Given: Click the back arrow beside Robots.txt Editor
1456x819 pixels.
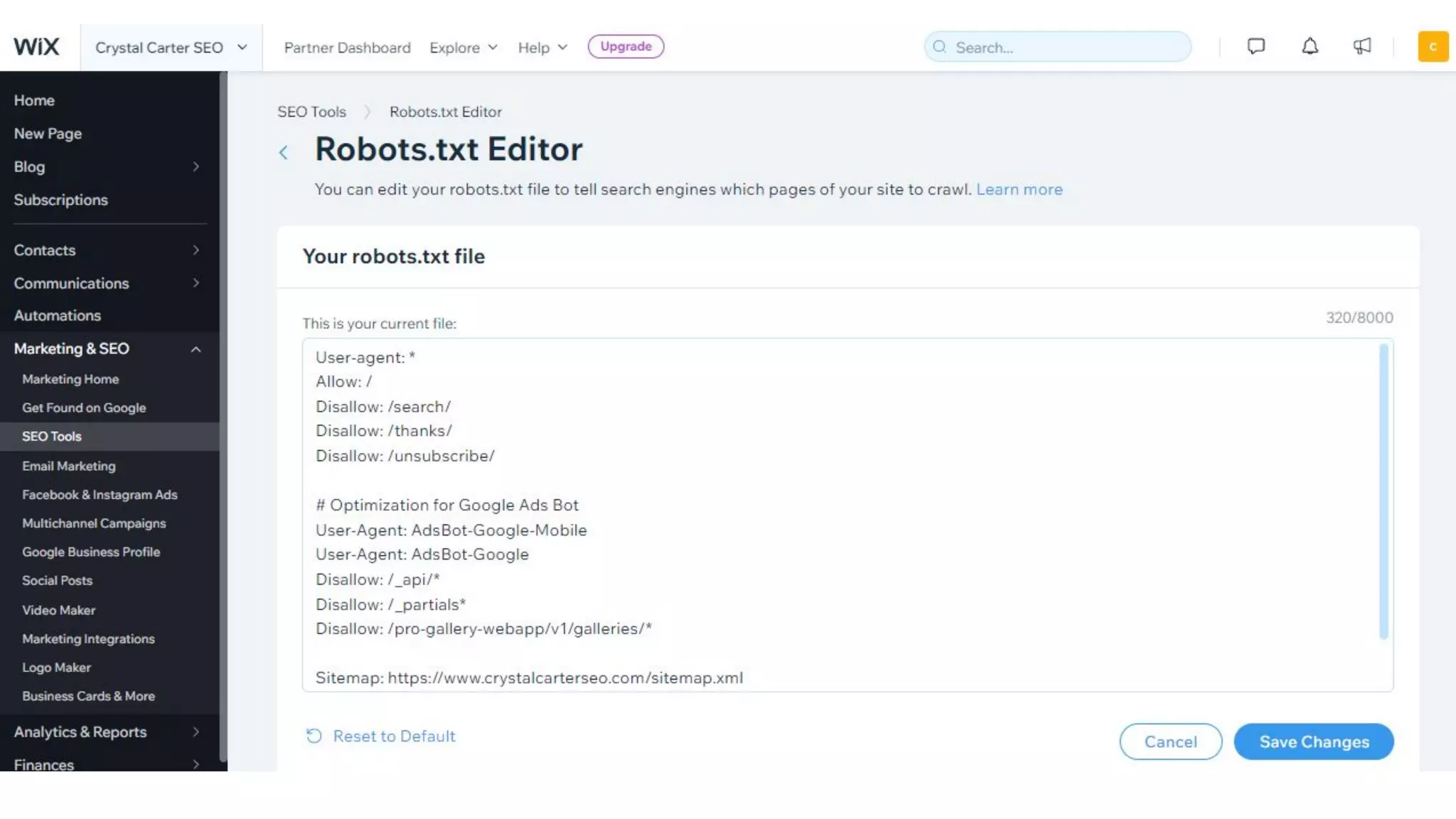Looking at the screenshot, I should [x=284, y=152].
